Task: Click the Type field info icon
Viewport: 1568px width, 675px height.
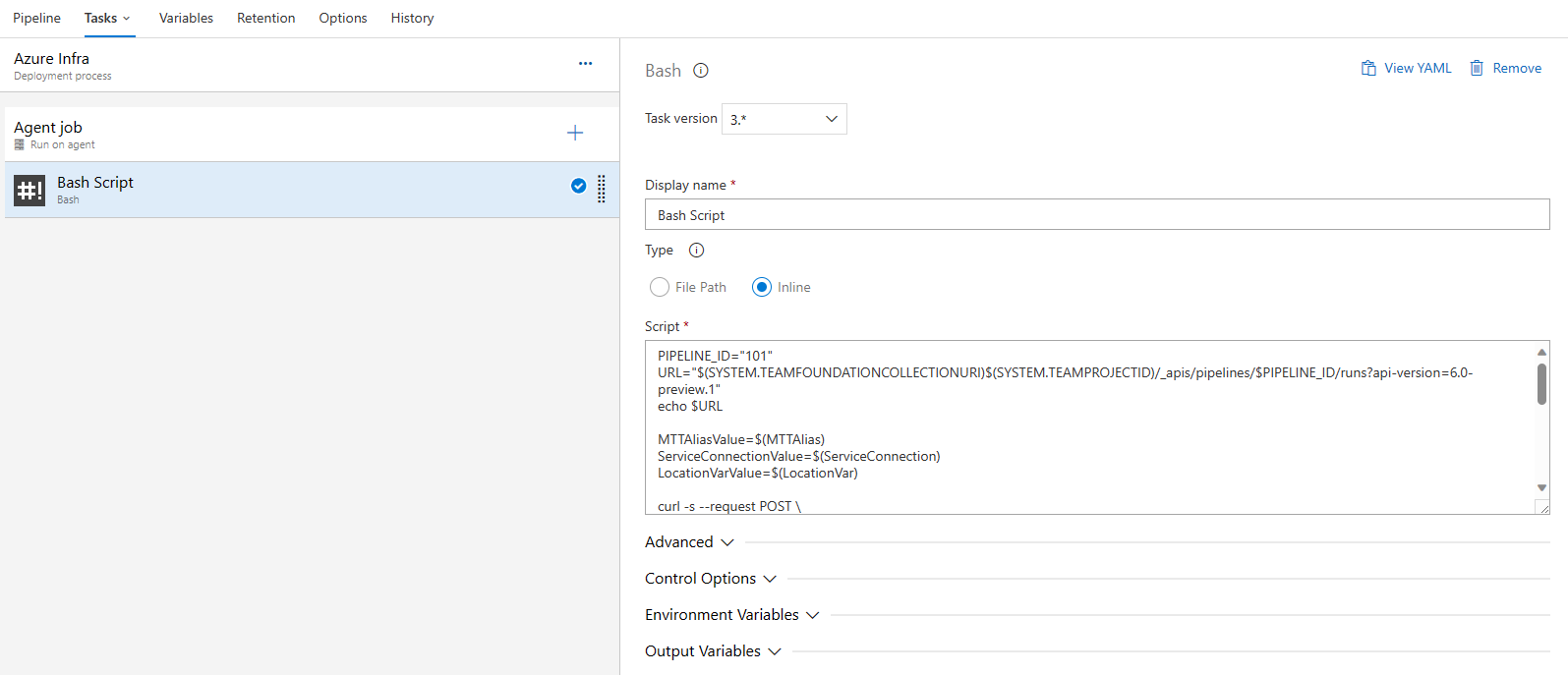Action: 696,251
